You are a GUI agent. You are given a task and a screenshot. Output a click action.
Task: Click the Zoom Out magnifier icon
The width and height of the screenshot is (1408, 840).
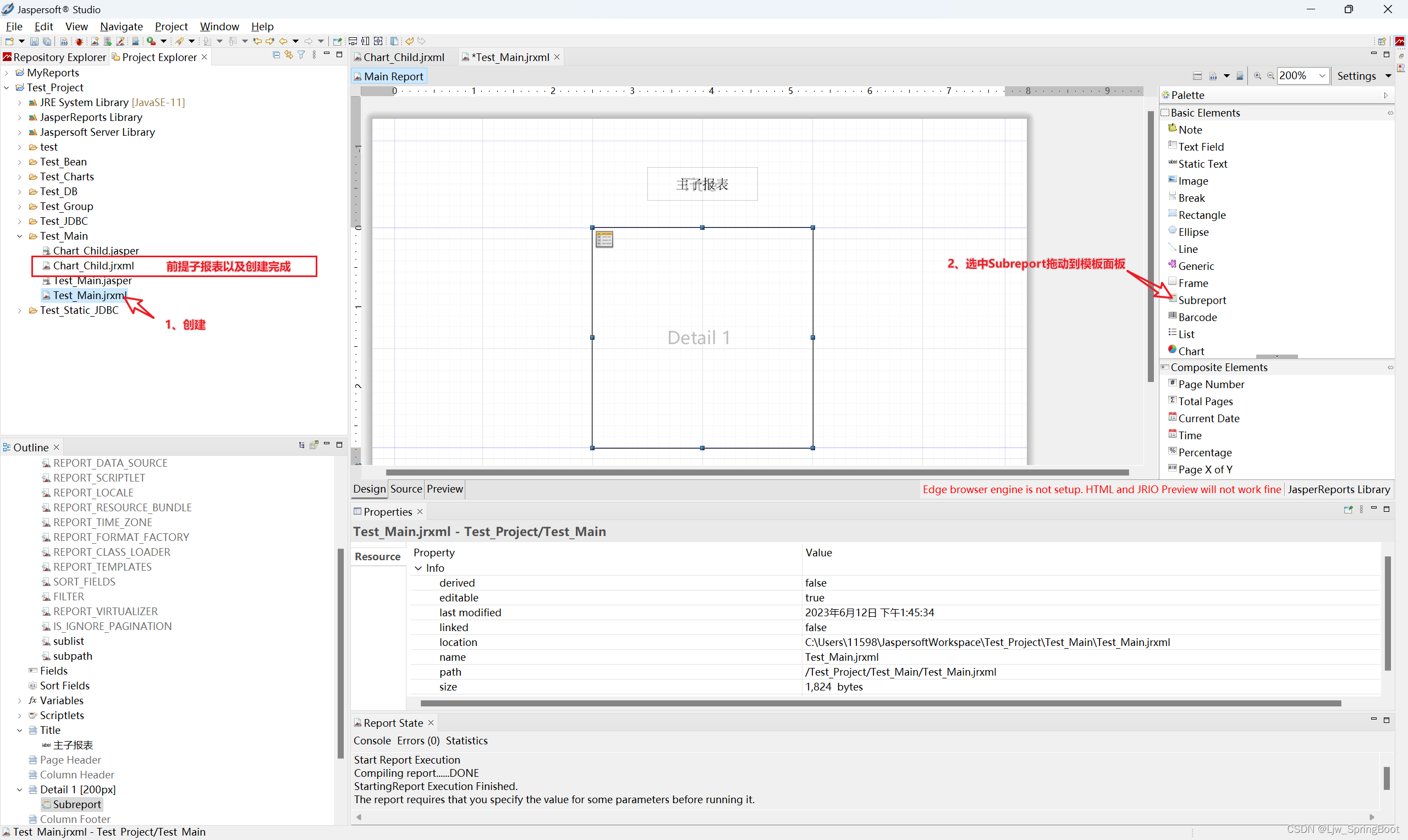click(x=1270, y=76)
